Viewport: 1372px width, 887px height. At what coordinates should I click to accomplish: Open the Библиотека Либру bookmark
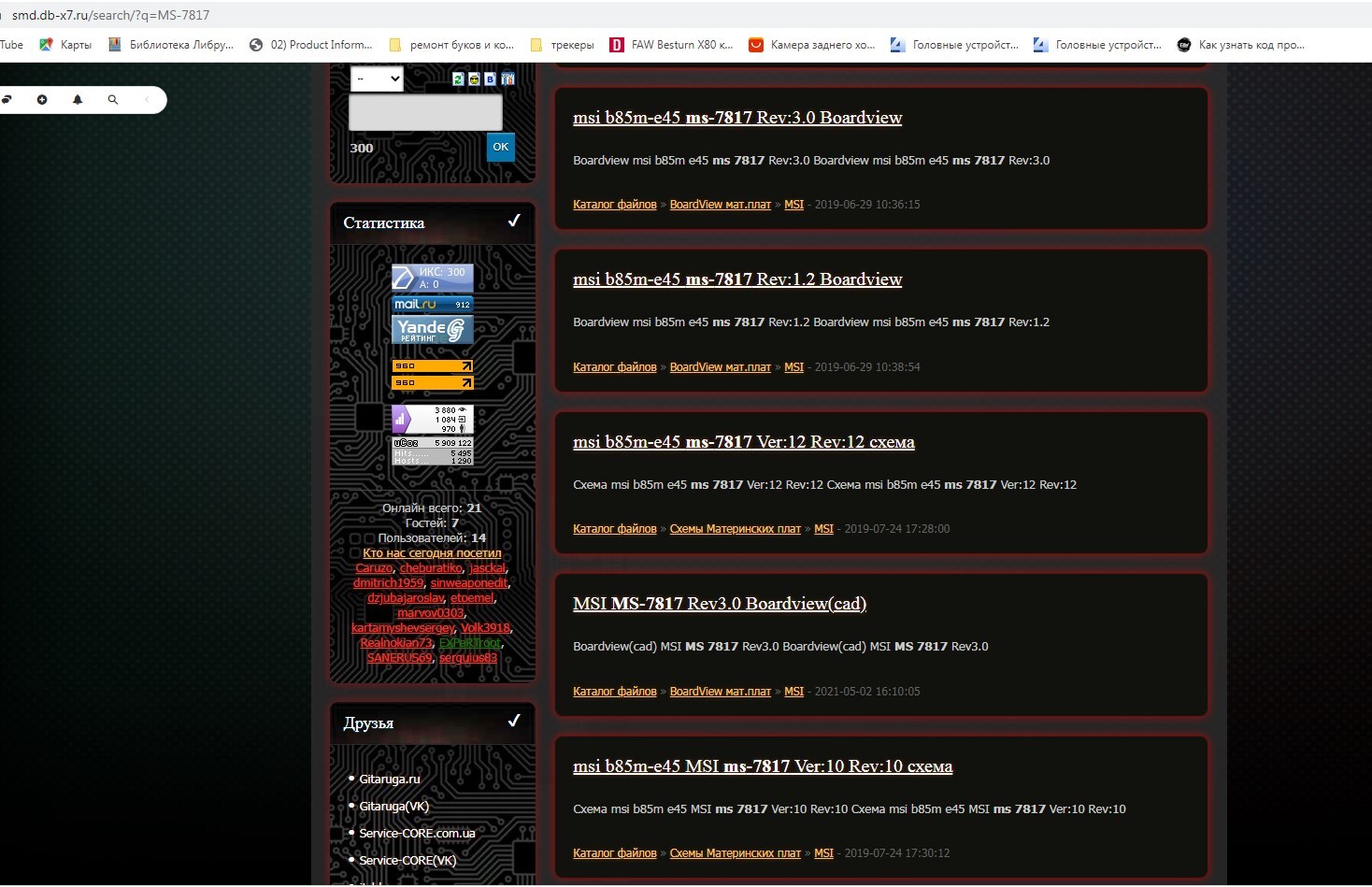(x=171, y=45)
